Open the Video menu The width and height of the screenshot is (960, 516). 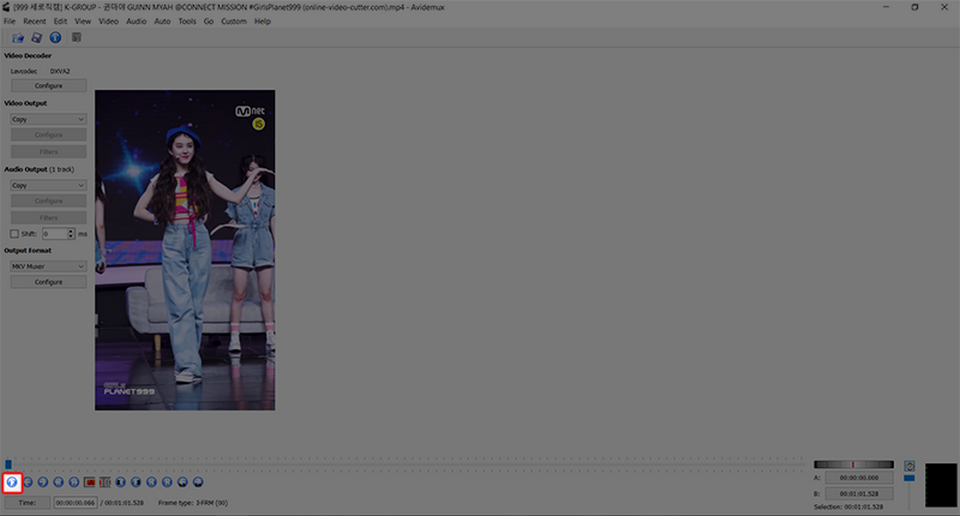(x=108, y=21)
